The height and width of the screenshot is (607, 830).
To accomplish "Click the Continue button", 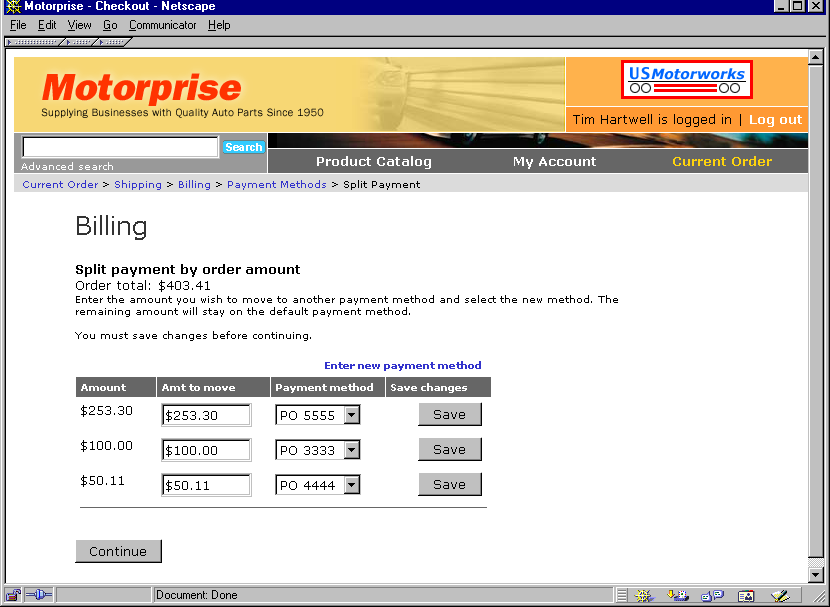I will pyautogui.click(x=118, y=551).
